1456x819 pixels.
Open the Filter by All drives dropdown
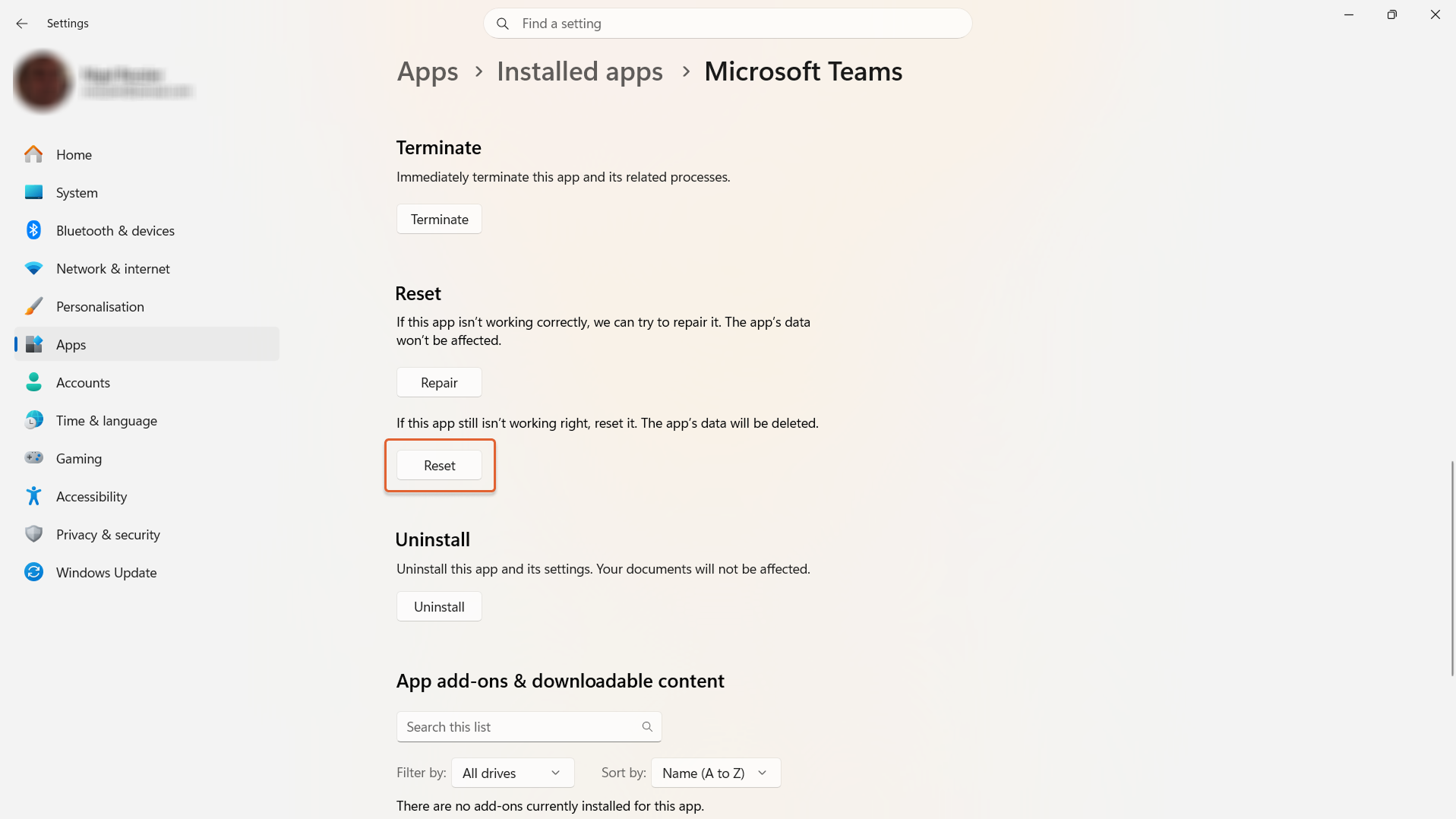[513, 773]
